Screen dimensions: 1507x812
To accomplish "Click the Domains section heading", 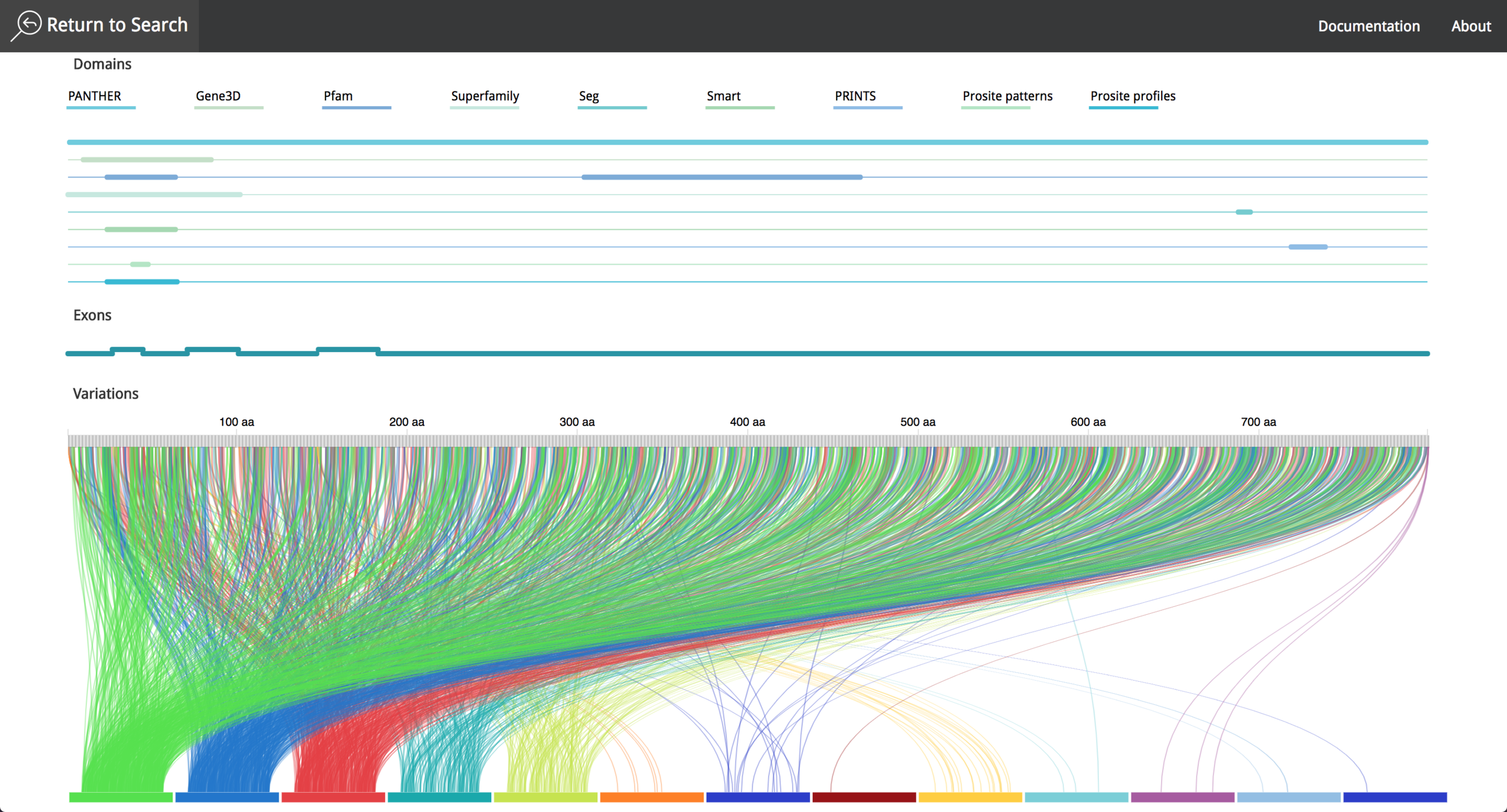I will click(x=102, y=64).
